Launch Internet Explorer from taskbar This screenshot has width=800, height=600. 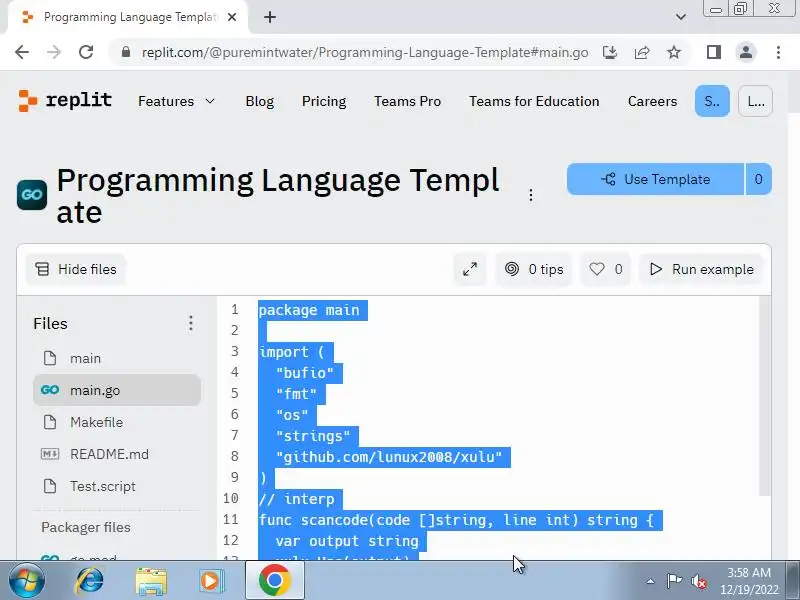[x=89, y=581]
